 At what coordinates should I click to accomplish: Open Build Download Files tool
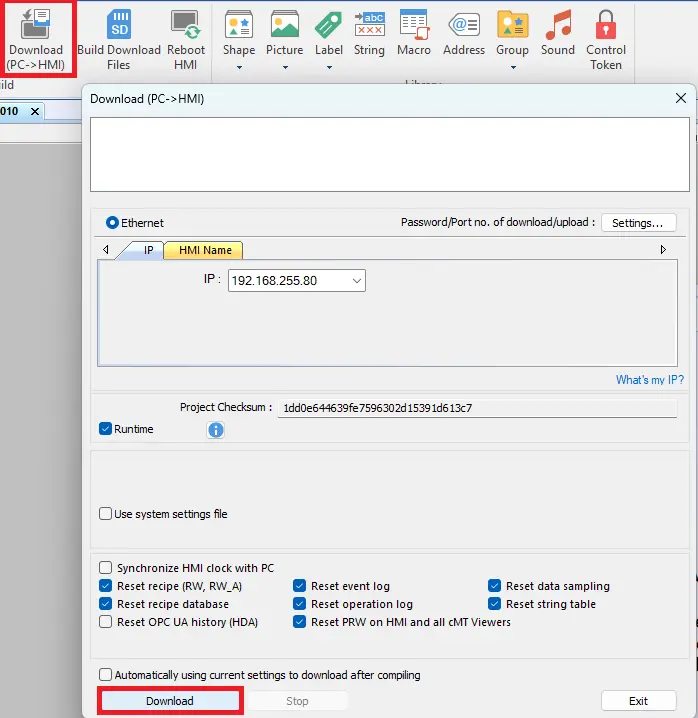coord(119,40)
